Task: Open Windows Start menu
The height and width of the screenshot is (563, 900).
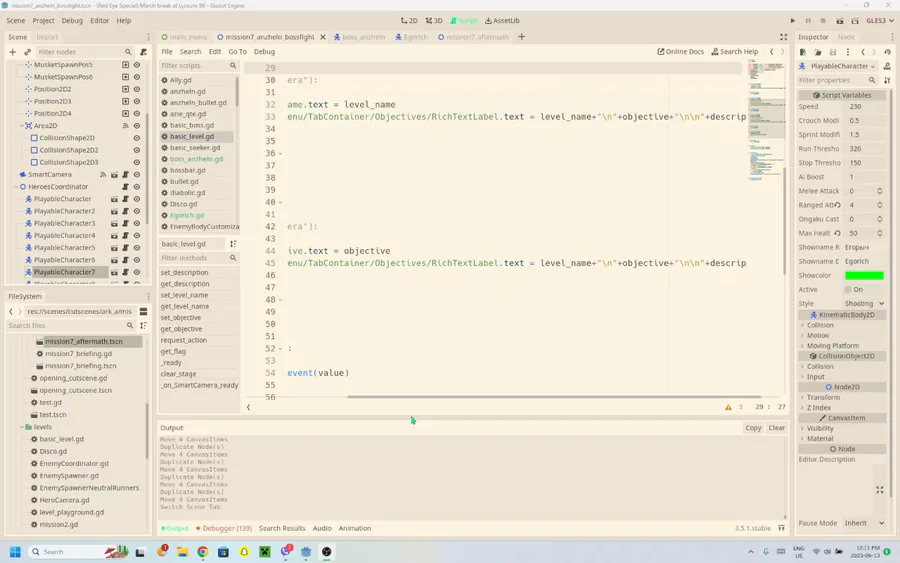Action: coord(15,552)
